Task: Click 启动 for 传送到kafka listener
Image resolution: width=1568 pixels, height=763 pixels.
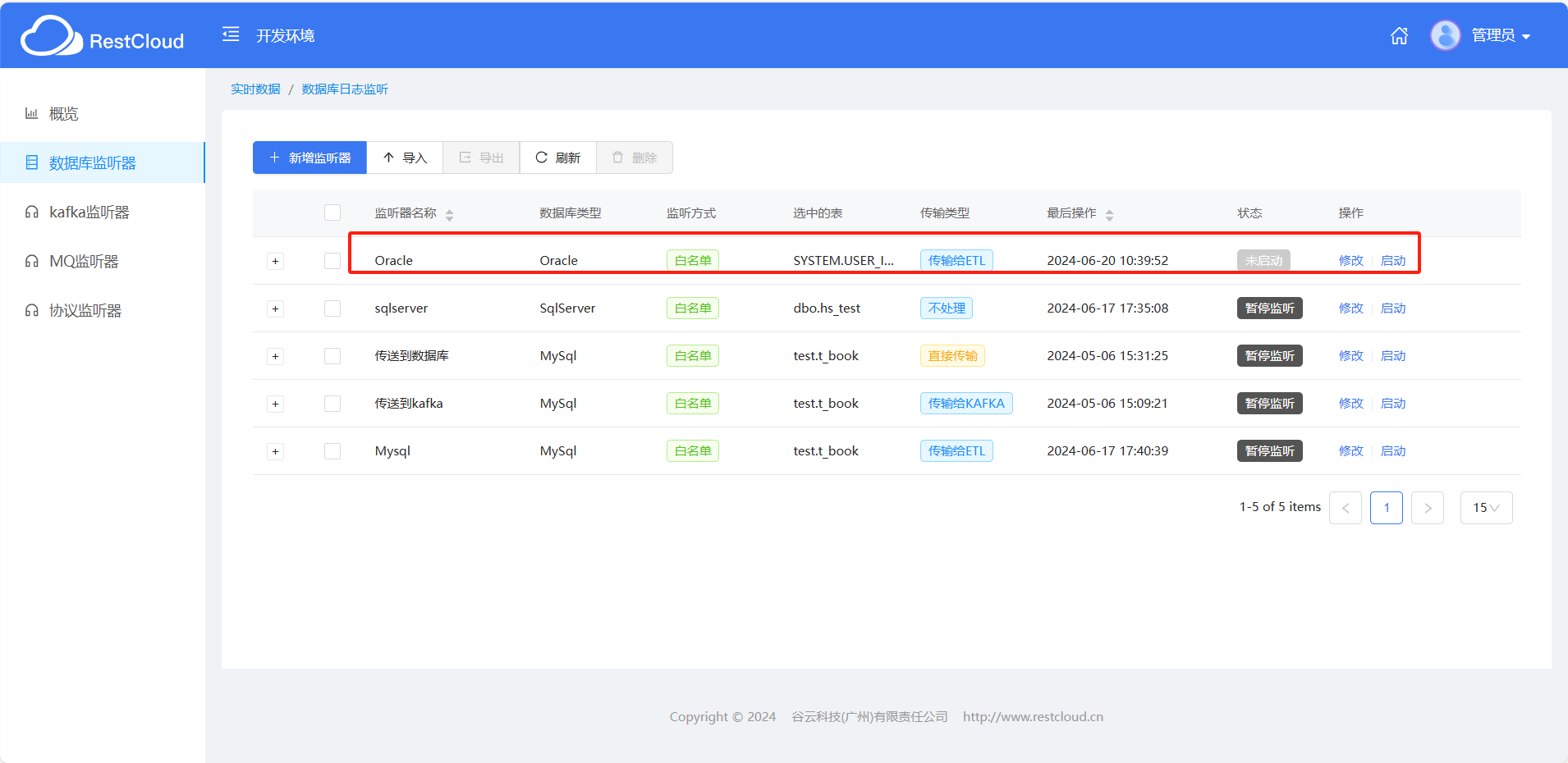Action: 1393,403
